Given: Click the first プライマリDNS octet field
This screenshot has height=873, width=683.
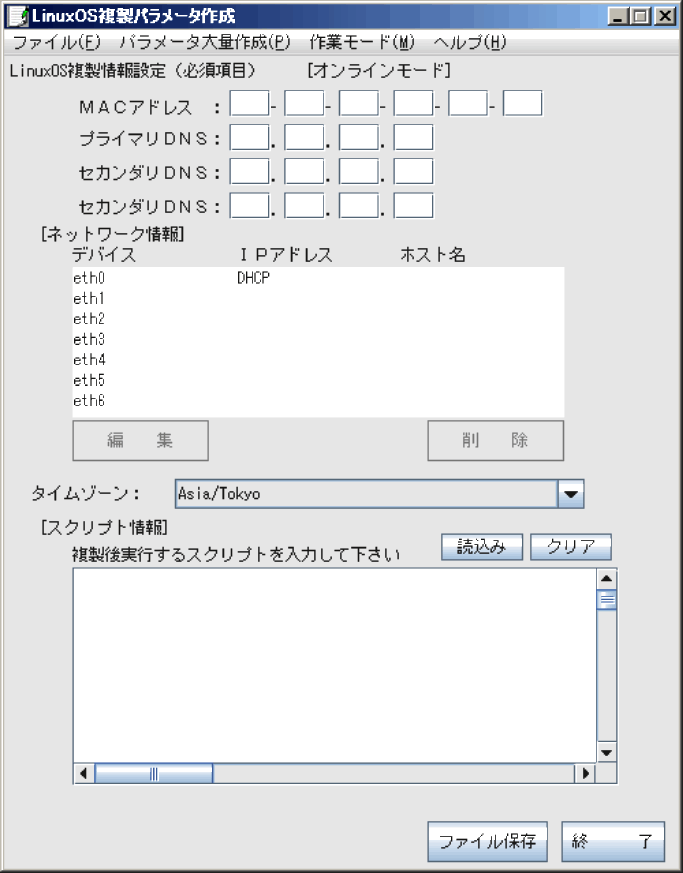Looking at the screenshot, I should tap(249, 138).
